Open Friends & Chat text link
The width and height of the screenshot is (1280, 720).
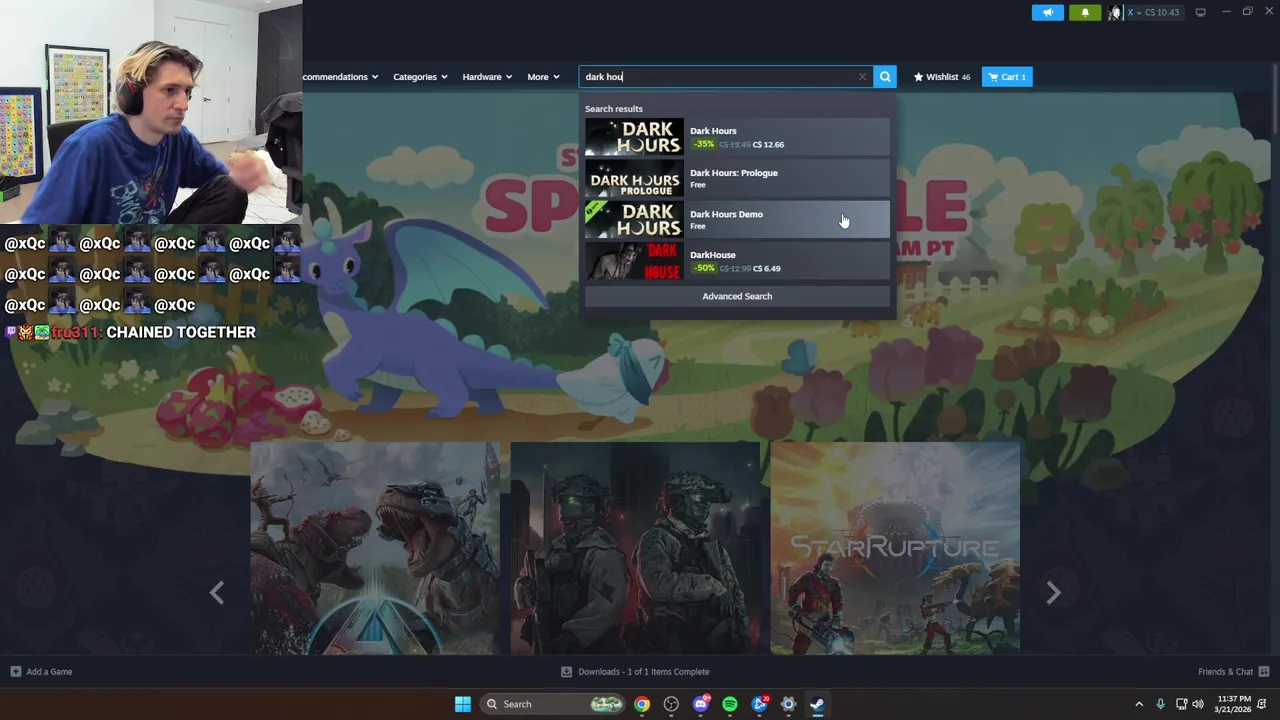pos(1225,672)
